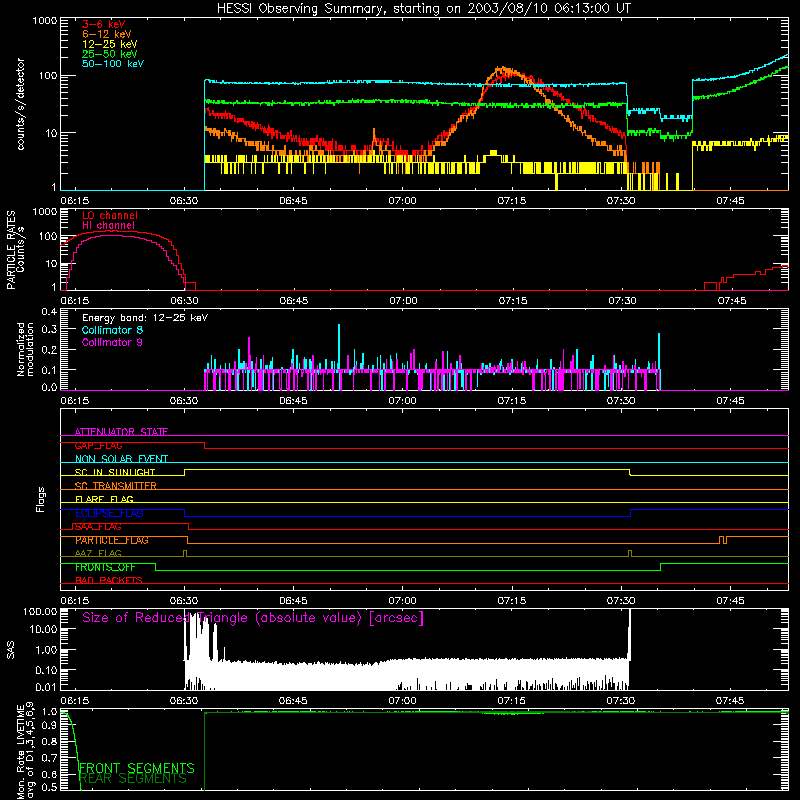The image size is (800, 800).
Task: Click the dim olive A4Z_FLAG label
Action: (98, 554)
